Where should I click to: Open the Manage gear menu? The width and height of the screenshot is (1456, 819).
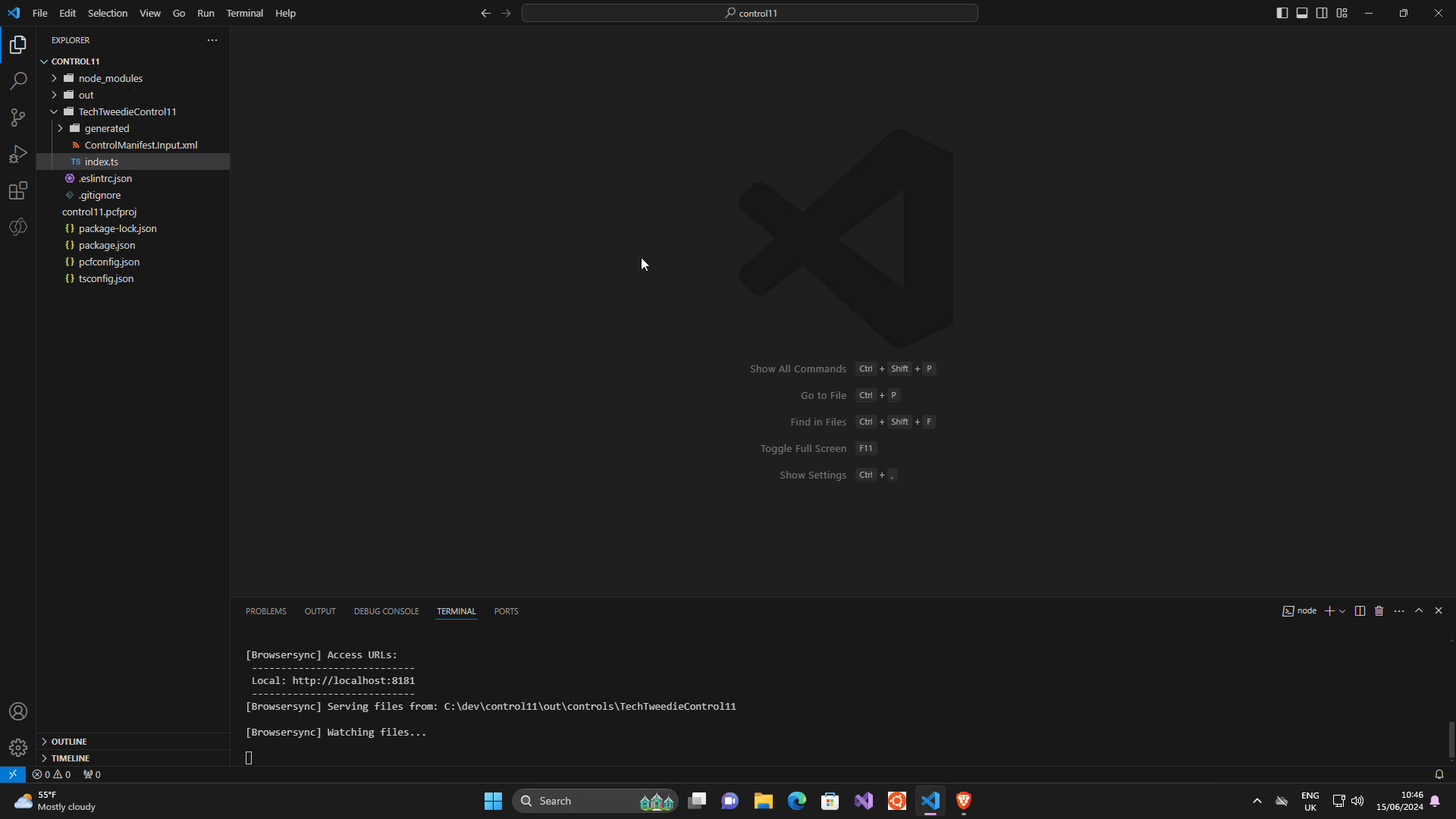18,747
